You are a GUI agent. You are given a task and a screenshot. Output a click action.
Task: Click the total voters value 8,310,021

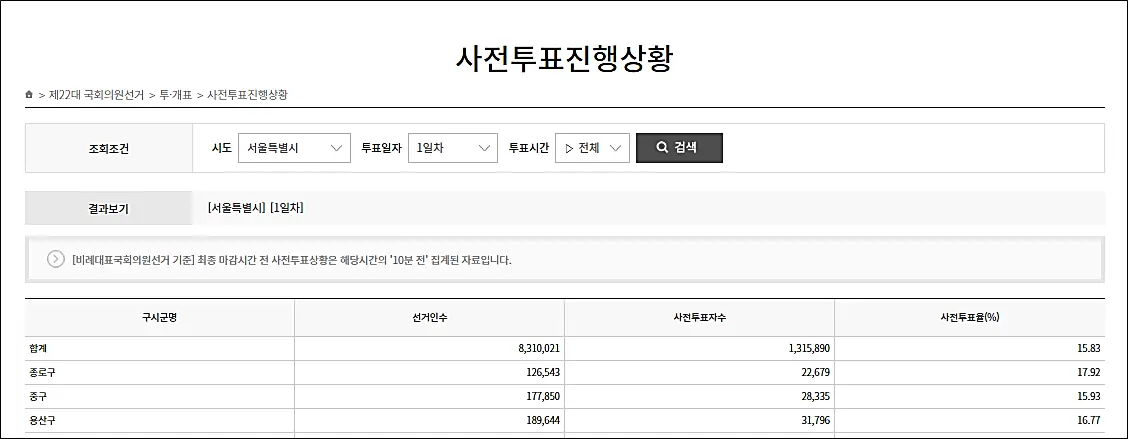click(x=539, y=348)
